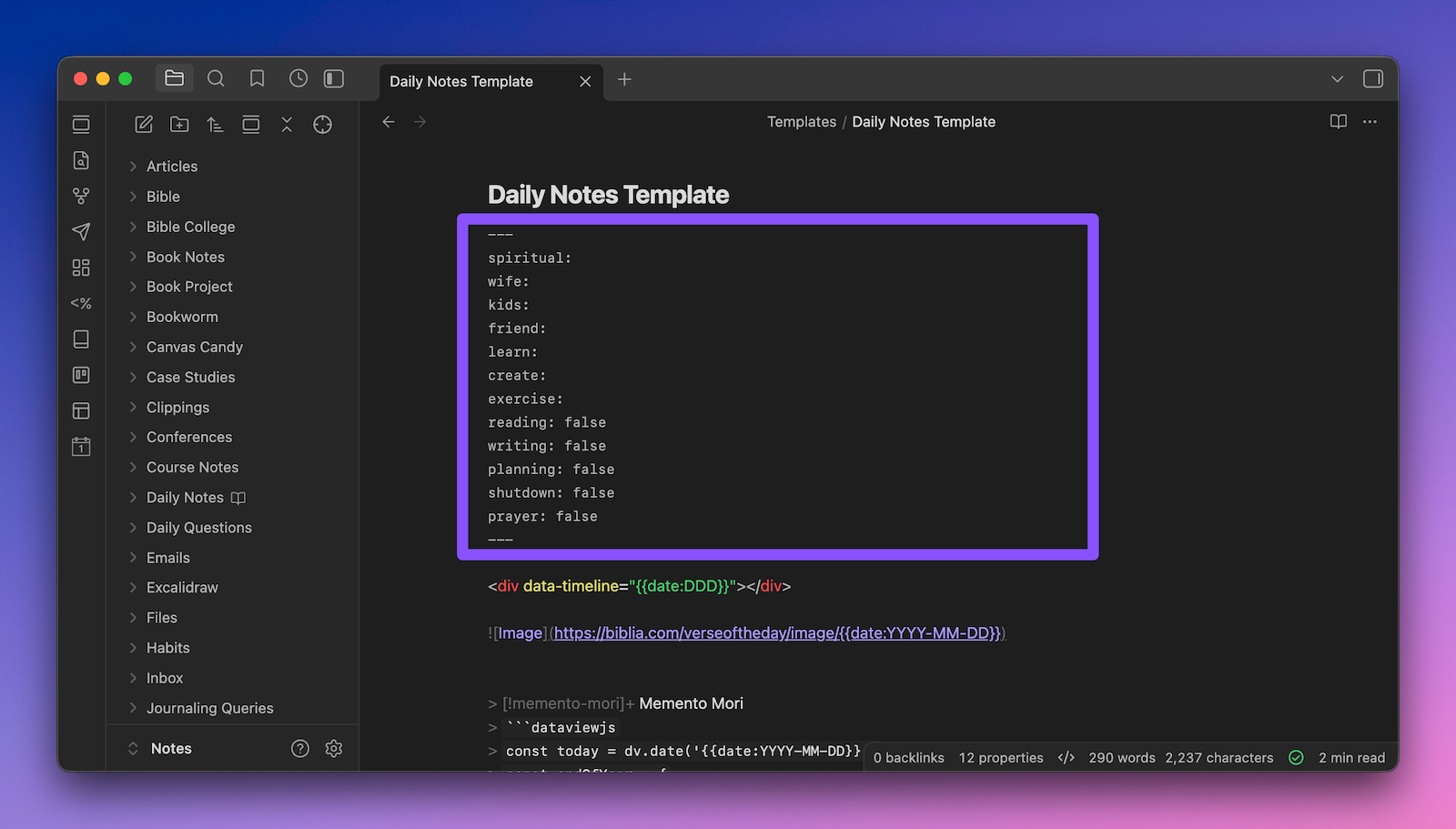Open the more options ellipsis menu

point(1370,122)
